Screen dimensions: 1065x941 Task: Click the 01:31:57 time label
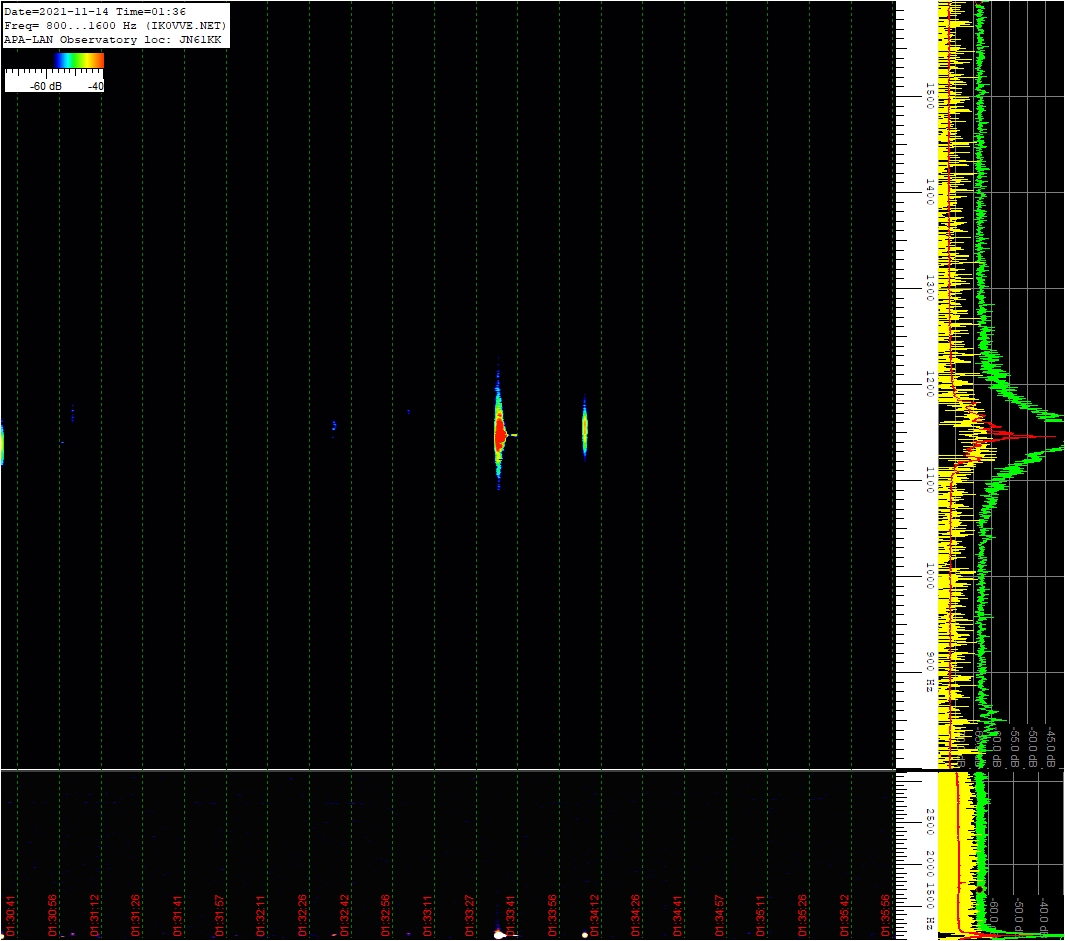click(x=219, y=915)
